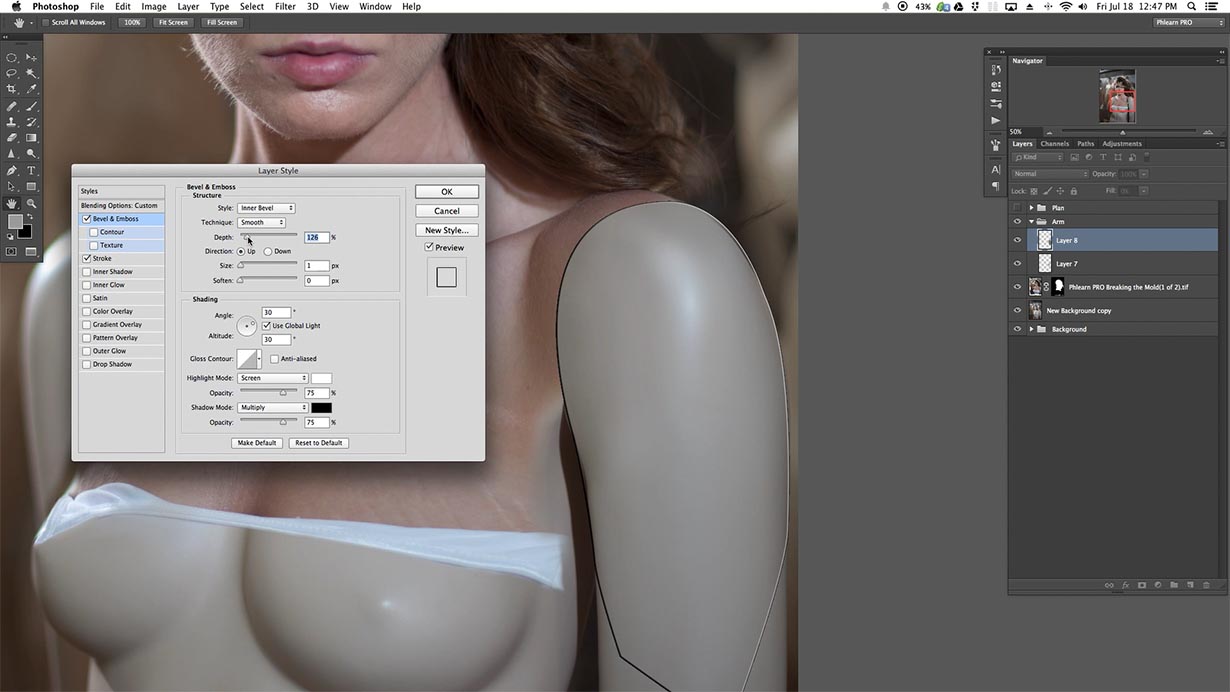
Task: Select the Eraser tool
Action: click(12, 138)
